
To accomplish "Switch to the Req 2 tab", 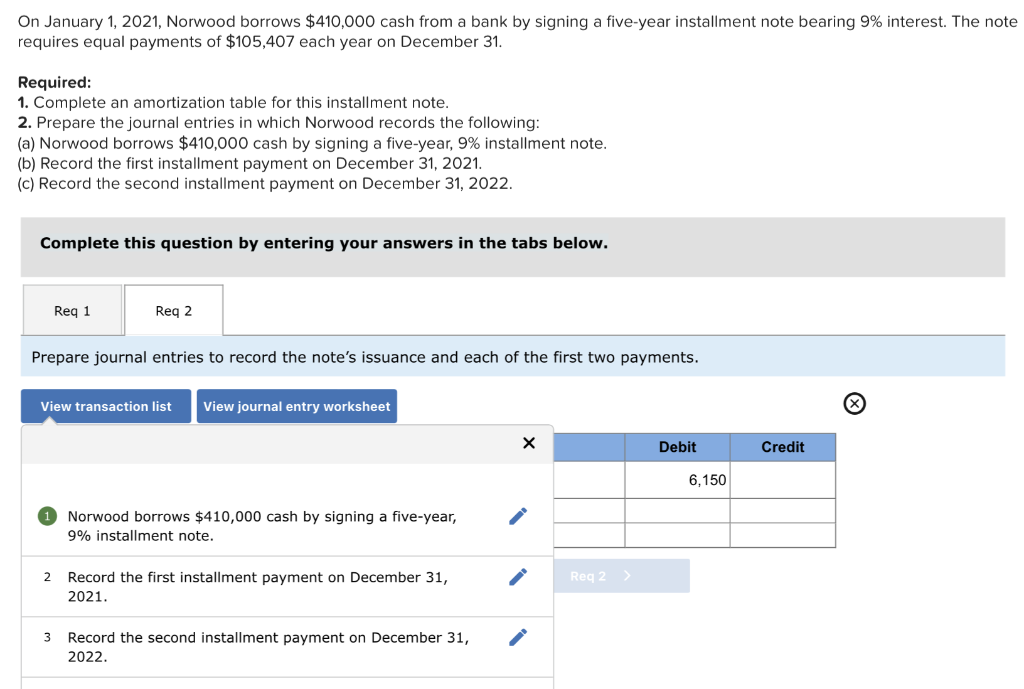I will [x=173, y=310].
